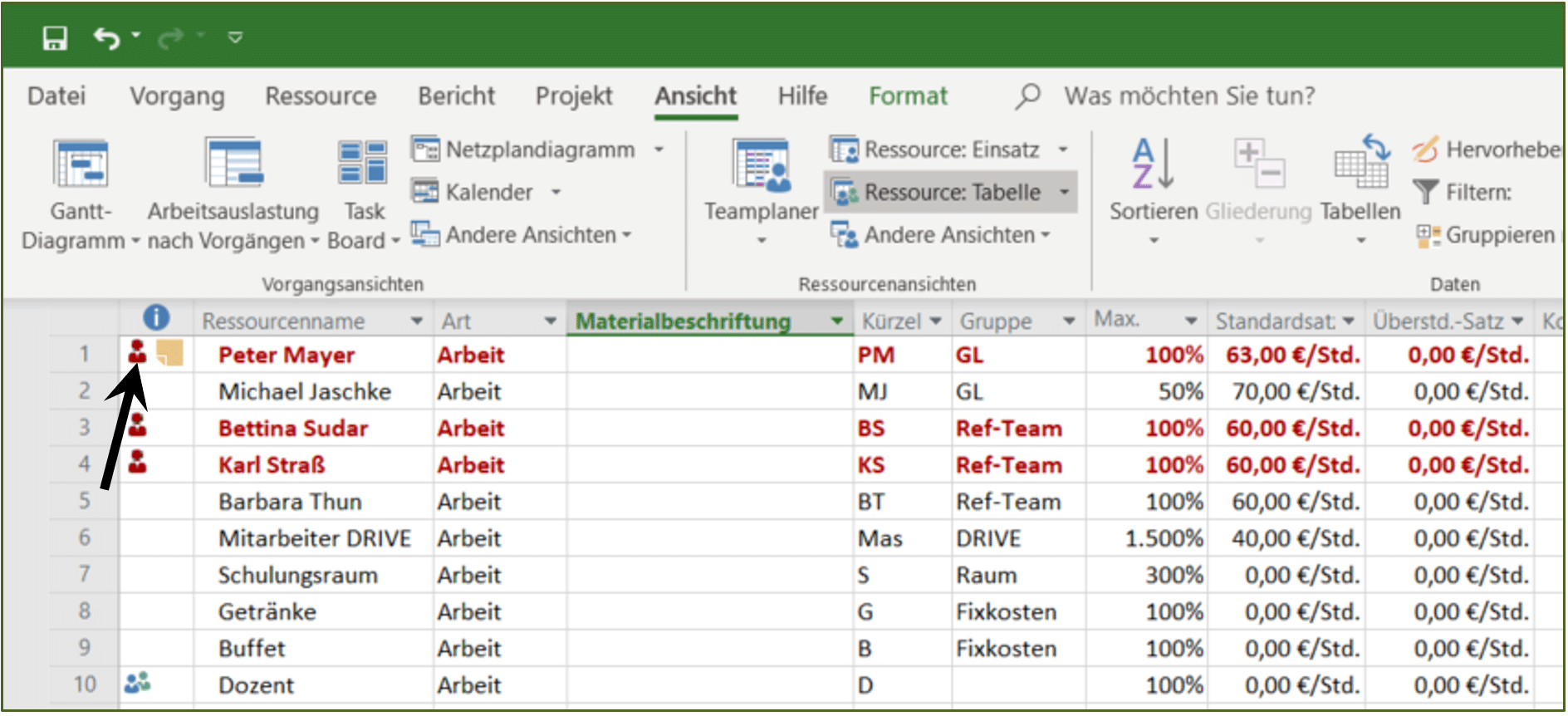
Task: Open the Undo history dropdown arrow
Action: pos(136,36)
